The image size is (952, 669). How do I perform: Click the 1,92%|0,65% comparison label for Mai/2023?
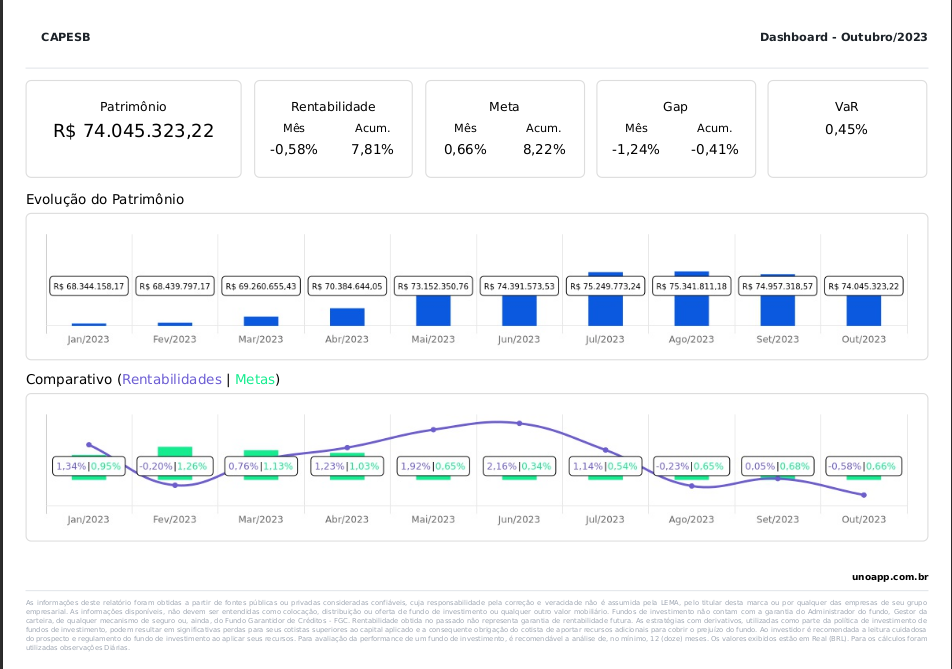(433, 466)
